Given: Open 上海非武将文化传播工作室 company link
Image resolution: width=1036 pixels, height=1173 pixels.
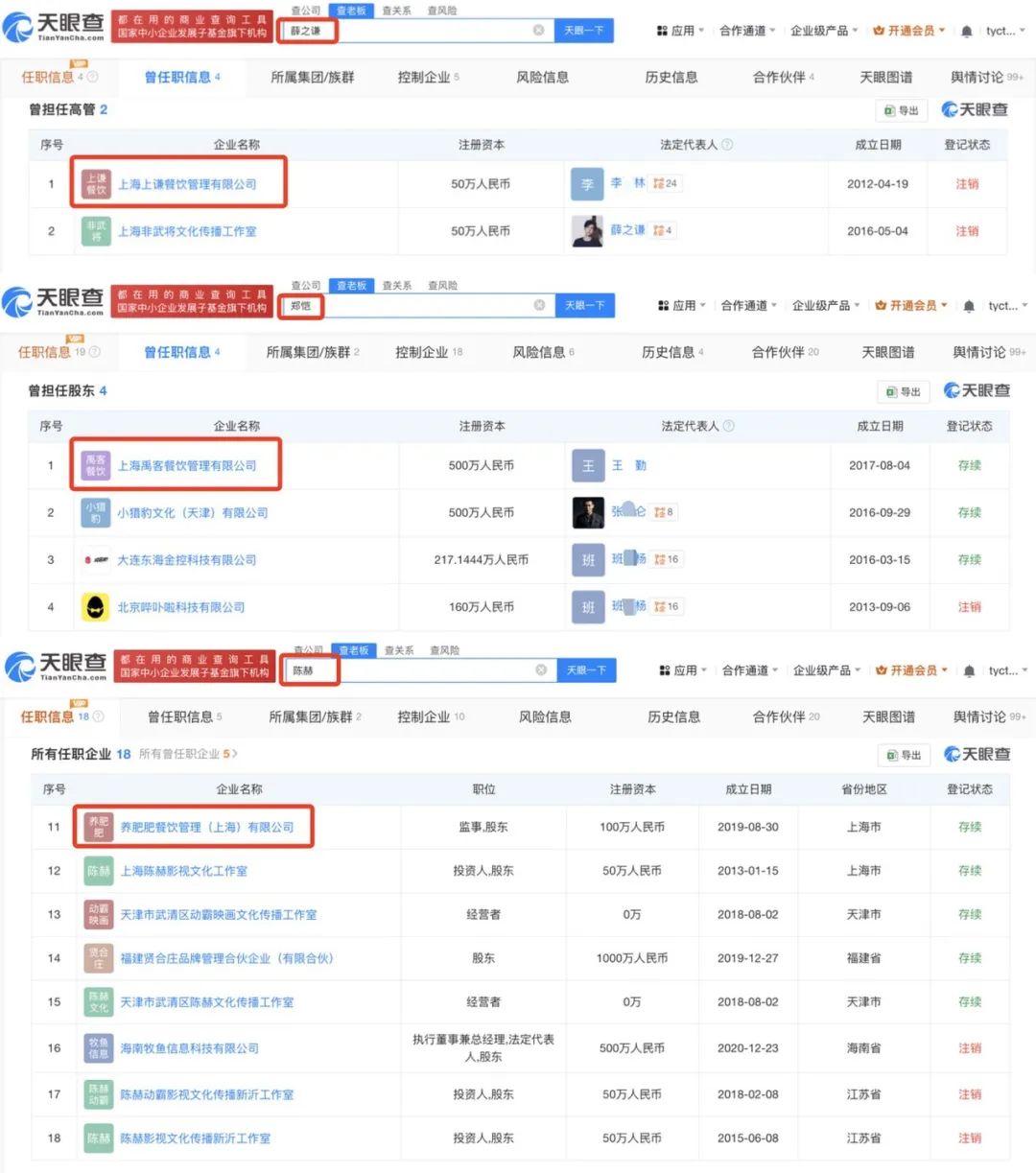Looking at the screenshot, I should pos(187,231).
